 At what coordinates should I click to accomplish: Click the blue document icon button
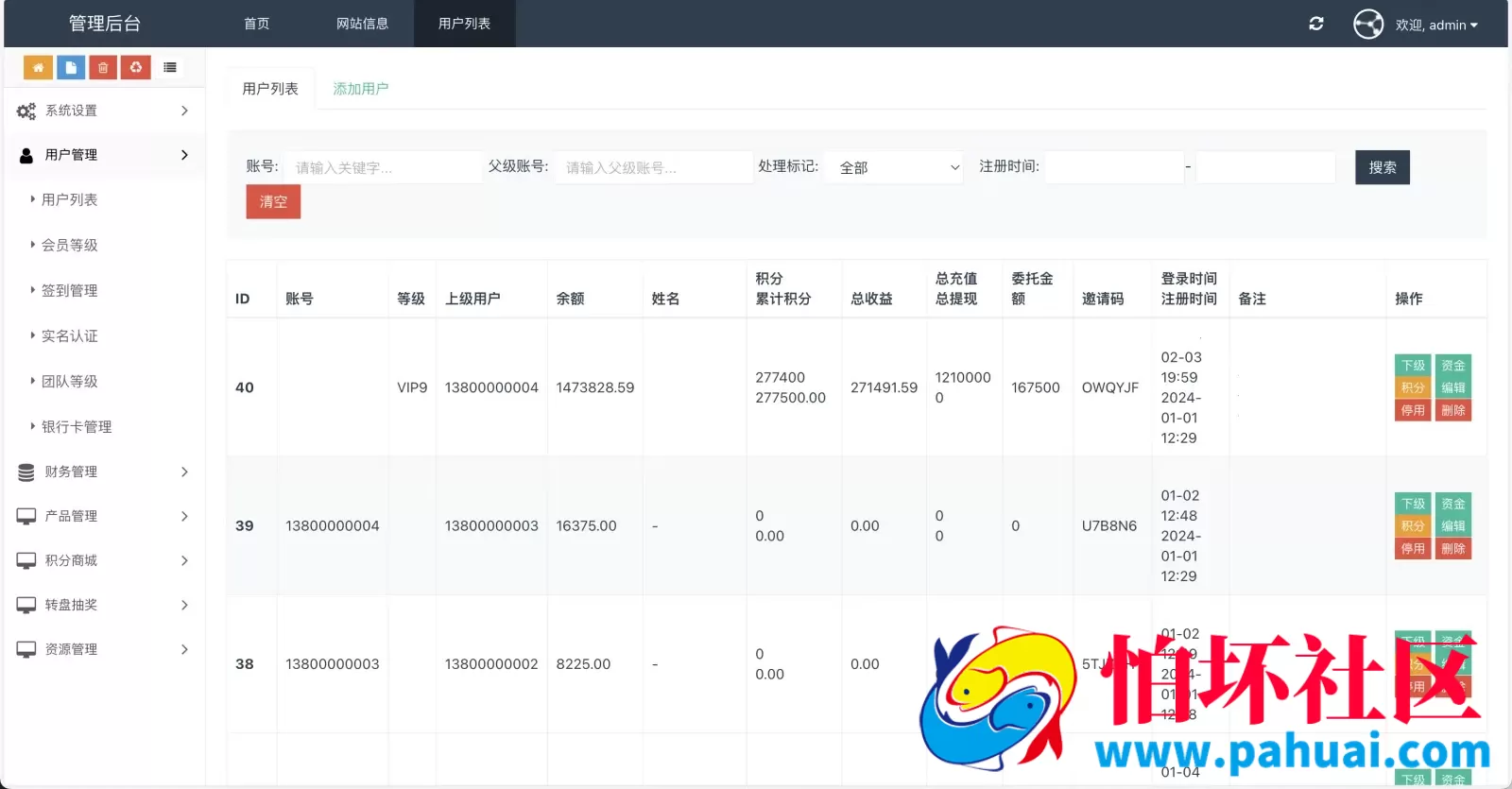click(71, 67)
